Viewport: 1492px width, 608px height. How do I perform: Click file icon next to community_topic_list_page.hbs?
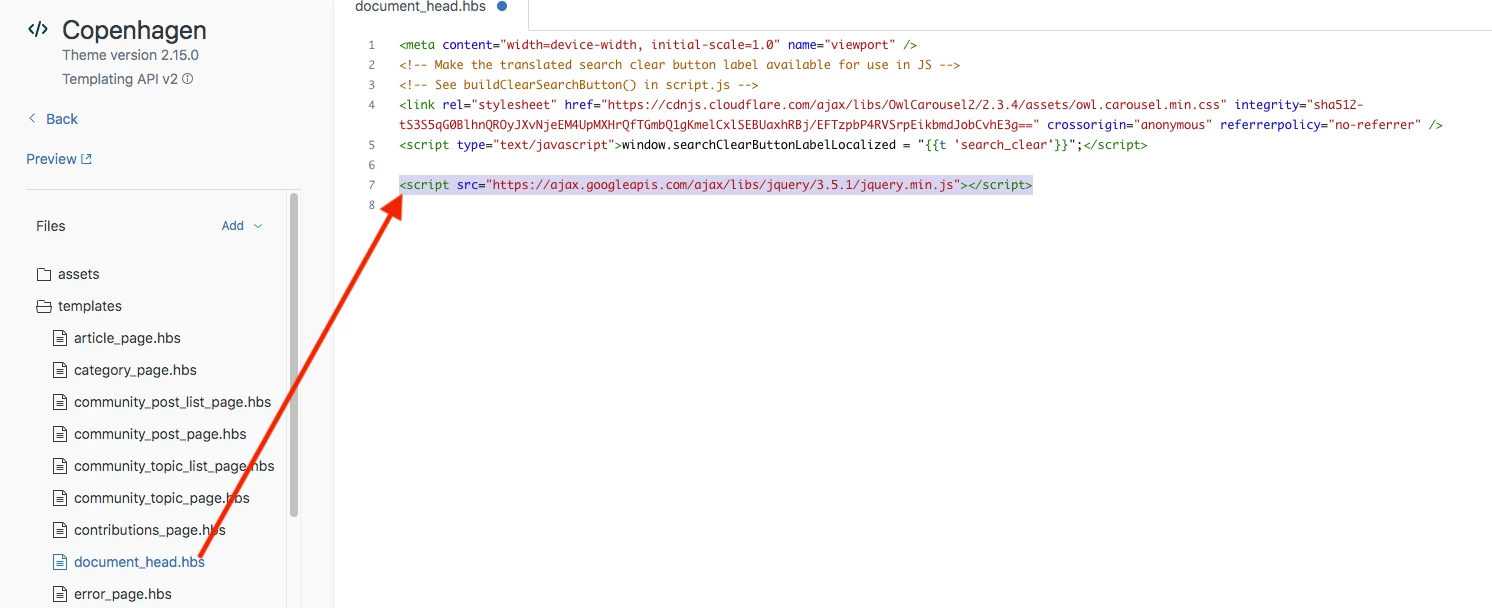pyautogui.click(x=60, y=466)
